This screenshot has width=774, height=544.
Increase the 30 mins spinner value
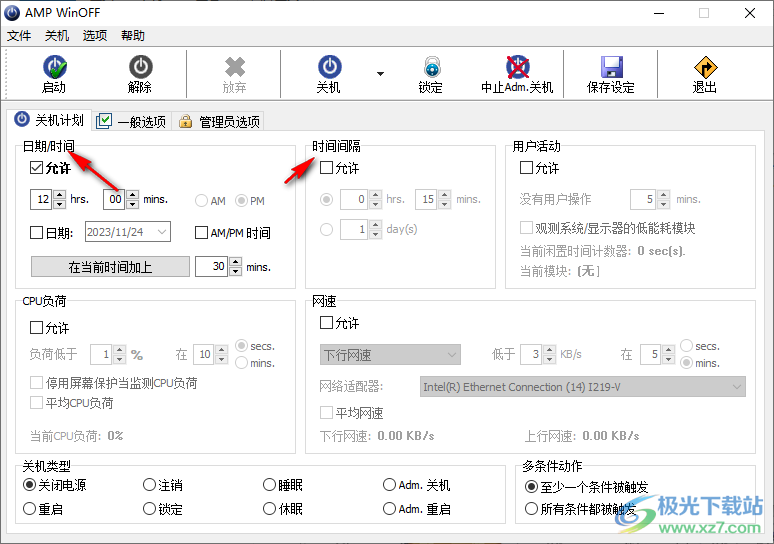pos(235,262)
